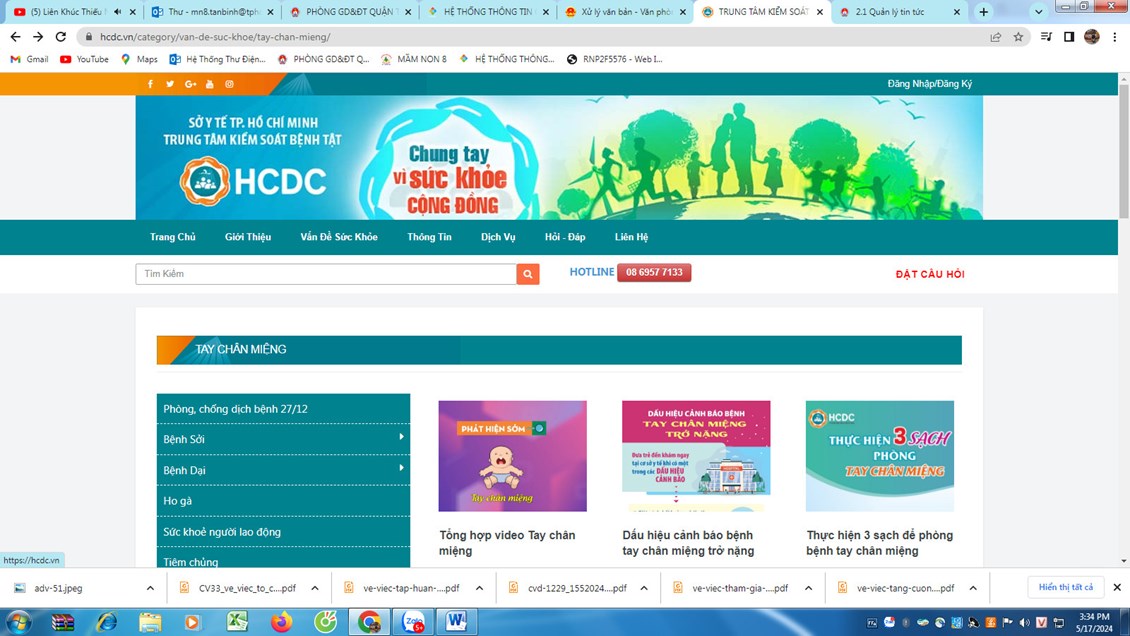1130x636 pixels.
Task: Click the Đăng Nhập/Đăng Ký link
Action: point(929,84)
